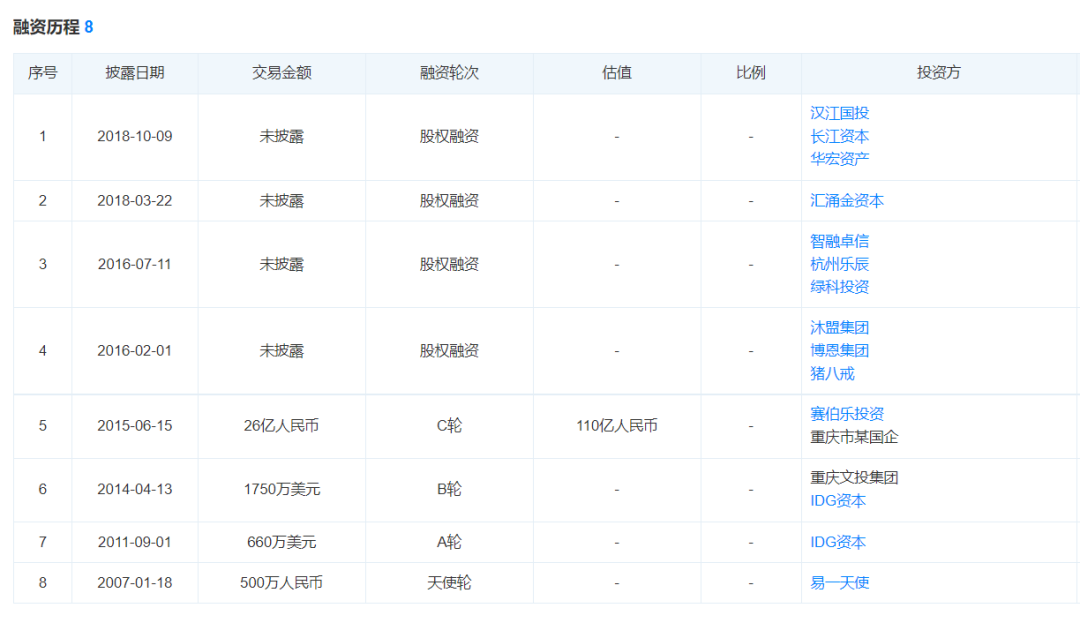The height and width of the screenshot is (623, 1080).
Task: Open the 智融卓信 investor link
Action: click(x=839, y=241)
